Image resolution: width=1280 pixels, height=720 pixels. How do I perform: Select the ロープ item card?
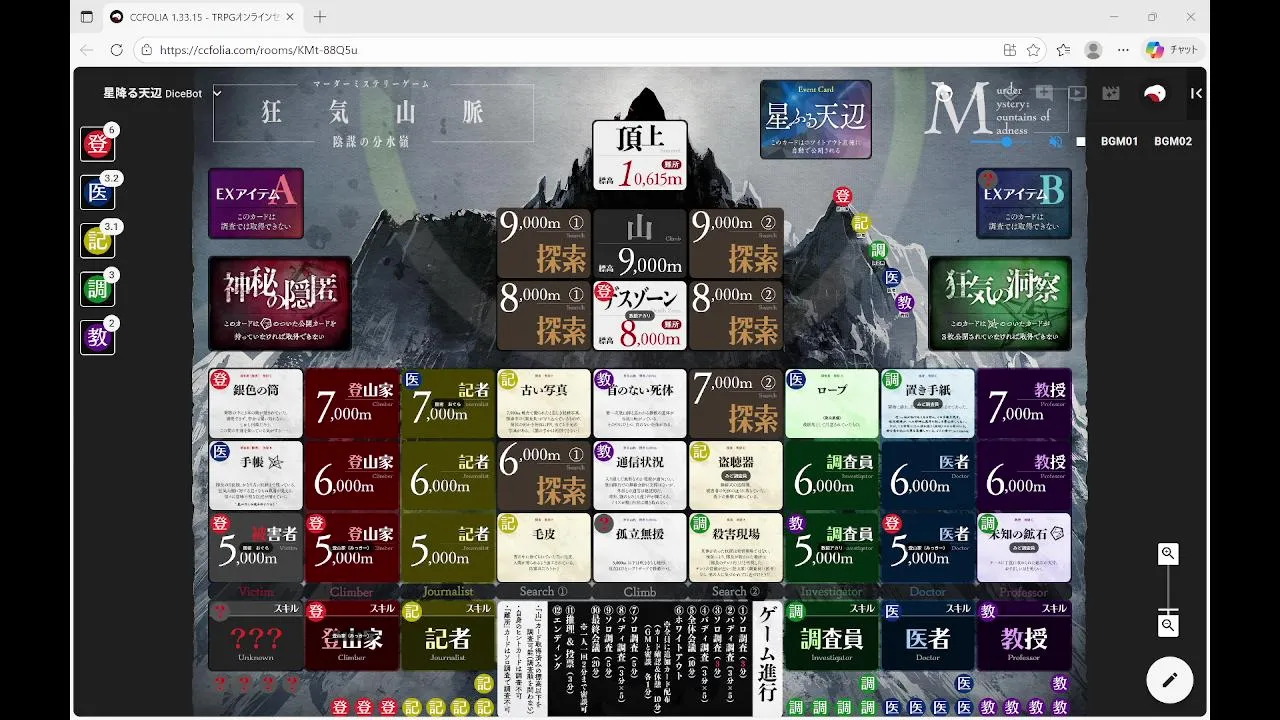coord(832,403)
